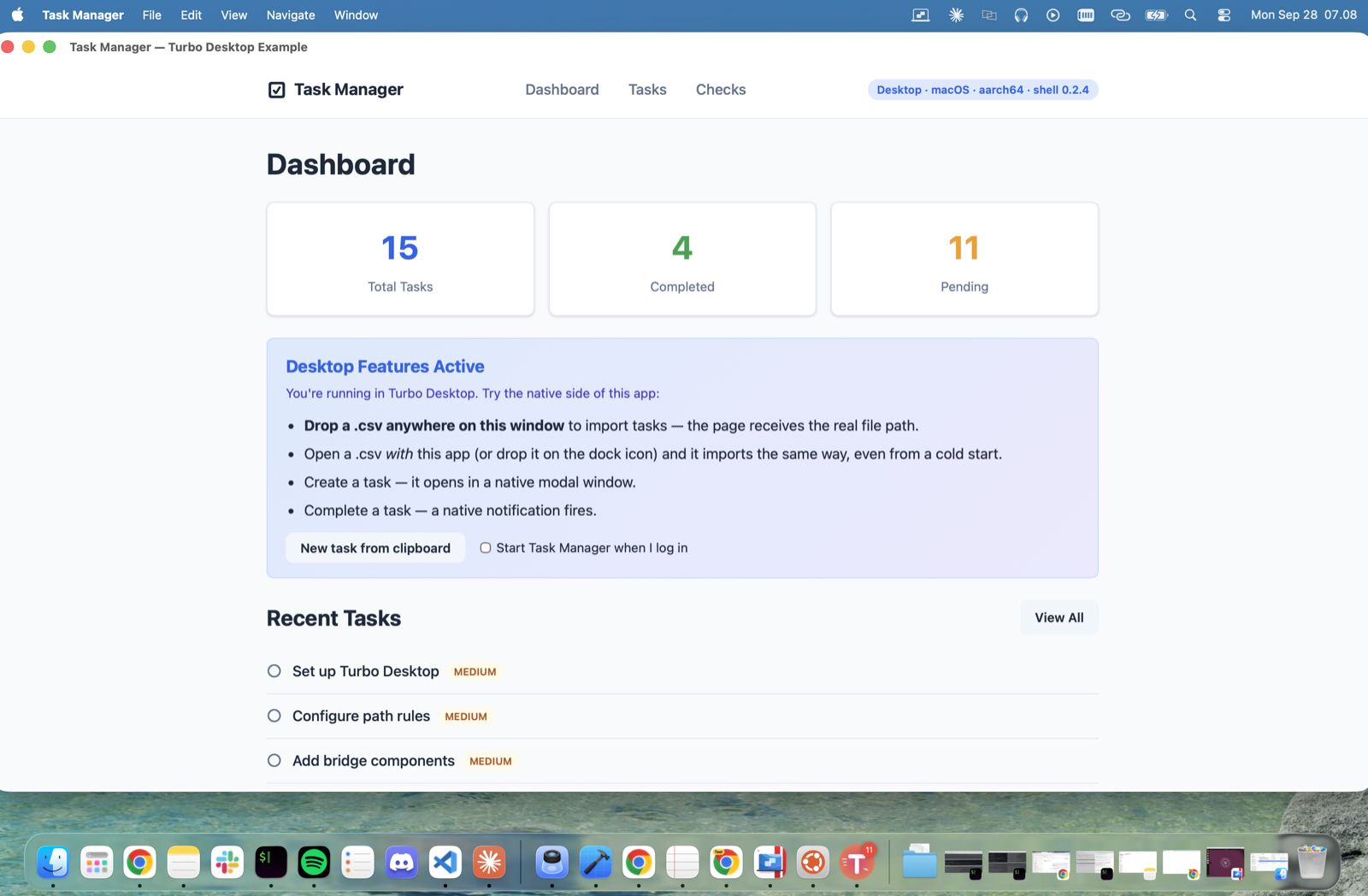This screenshot has height=896, width=1368.
Task: Mark Add bridge components as complete
Action: [274, 760]
